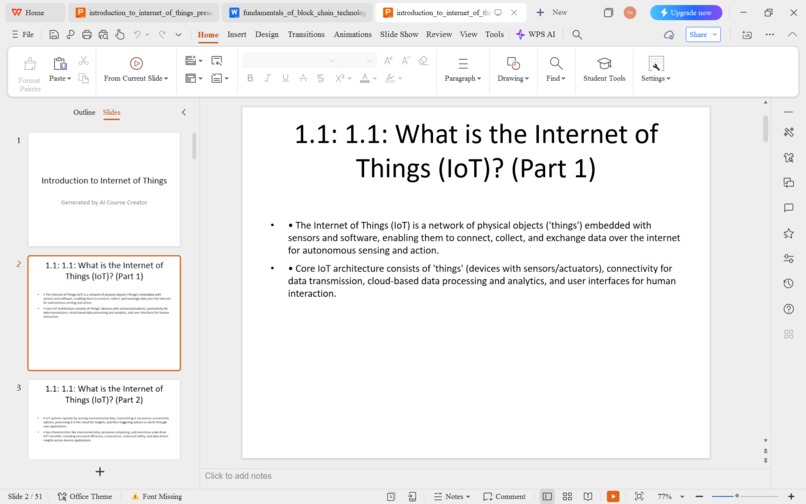Click the Print icon in quick access toolbar
806x504 pixels.
click(x=87, y=34)
